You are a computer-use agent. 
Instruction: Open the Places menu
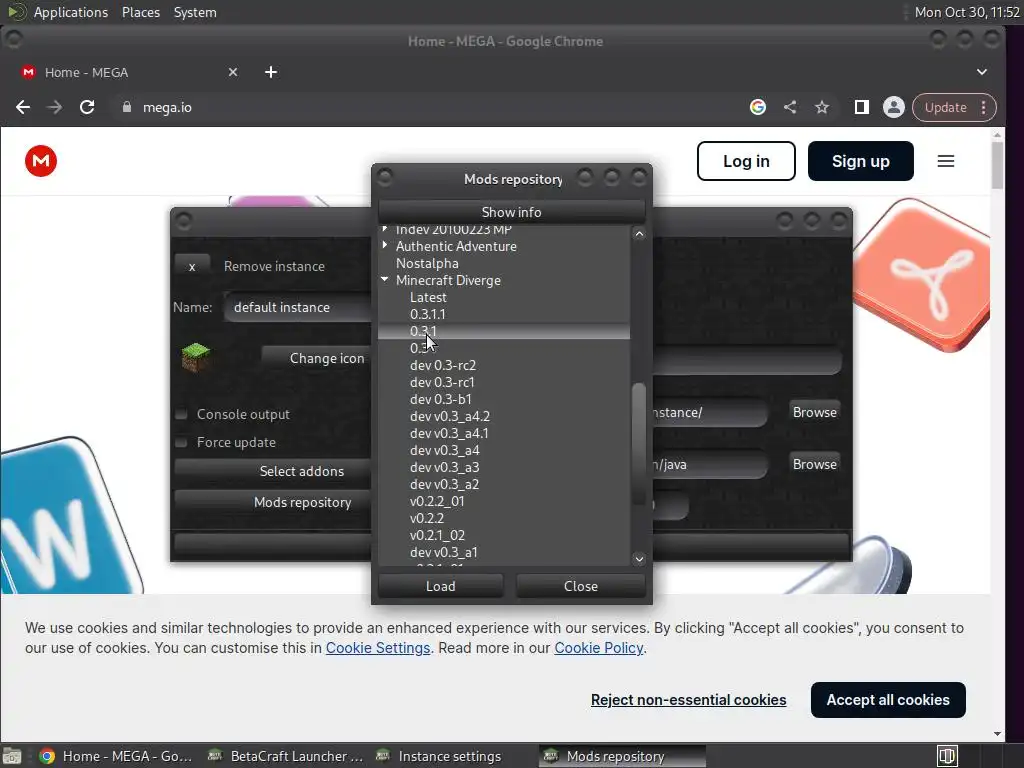tap(141, 12)
